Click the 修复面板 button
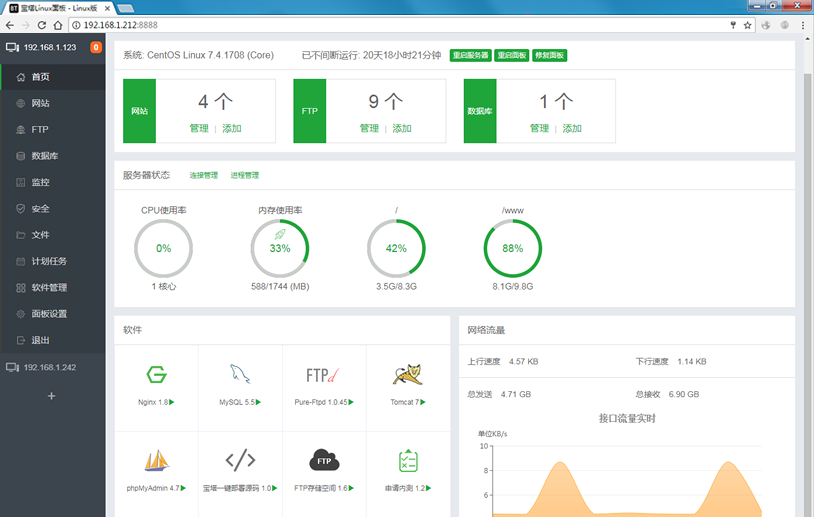The width and height of the screenshot is (814, 517). (x=549, y=55)
